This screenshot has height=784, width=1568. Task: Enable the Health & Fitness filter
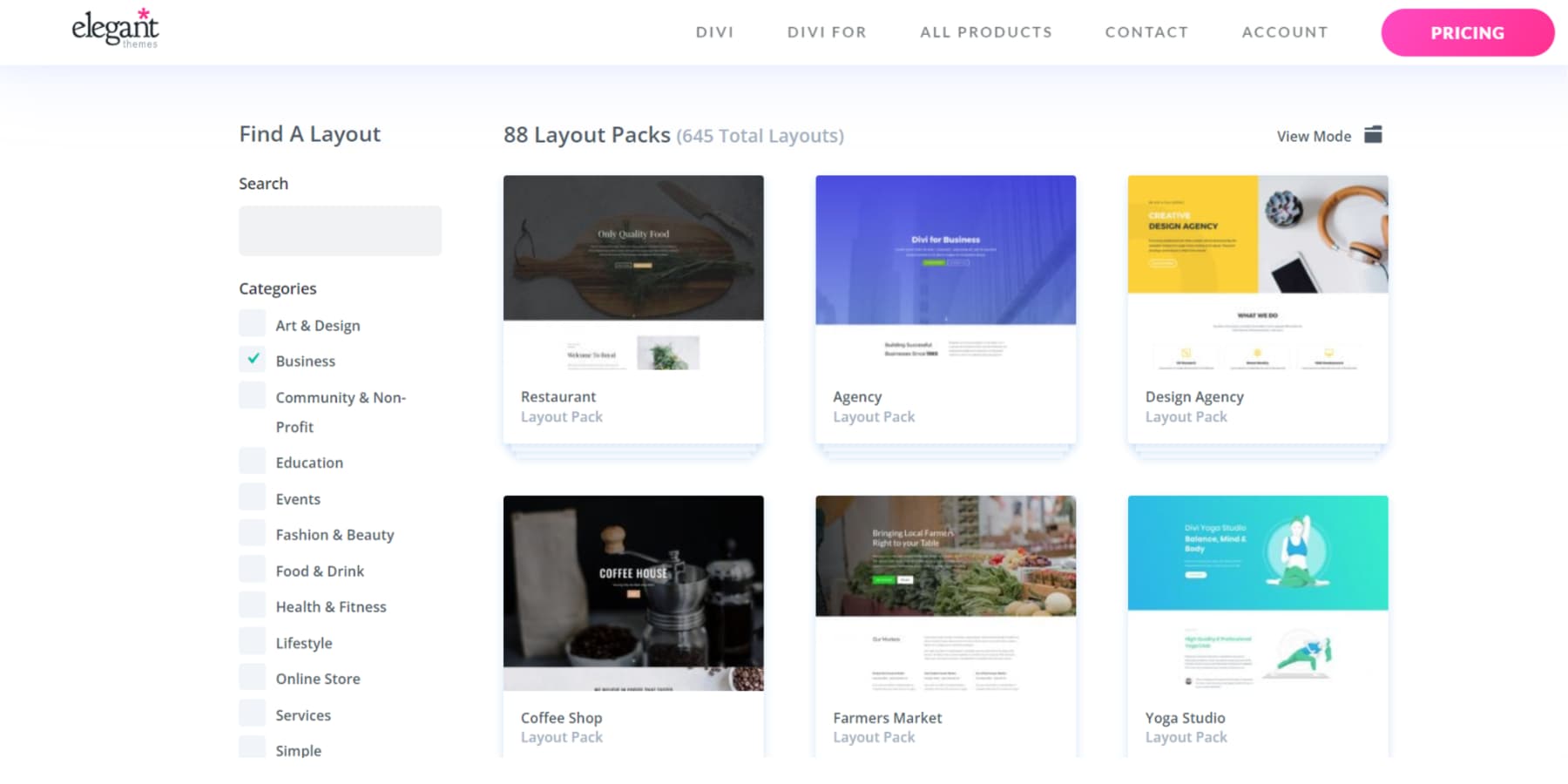point(251,605)
